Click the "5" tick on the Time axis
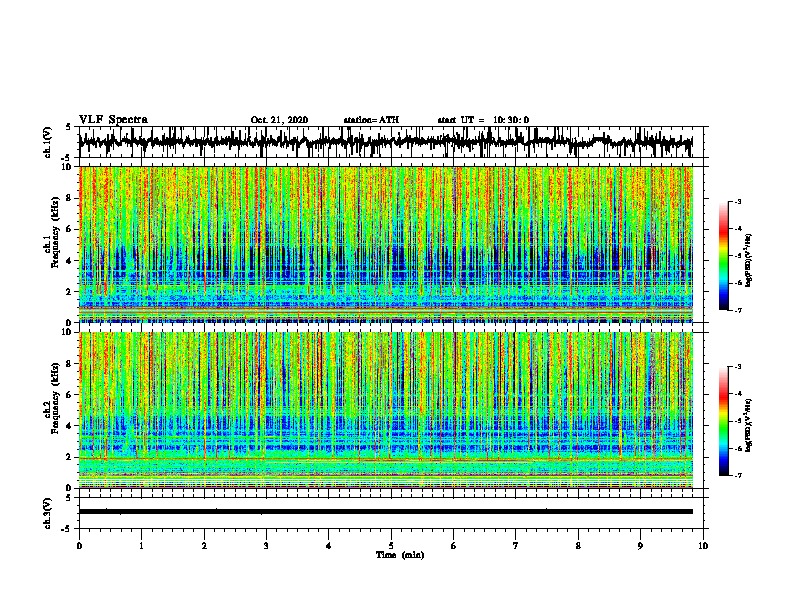 coord(391,546)
